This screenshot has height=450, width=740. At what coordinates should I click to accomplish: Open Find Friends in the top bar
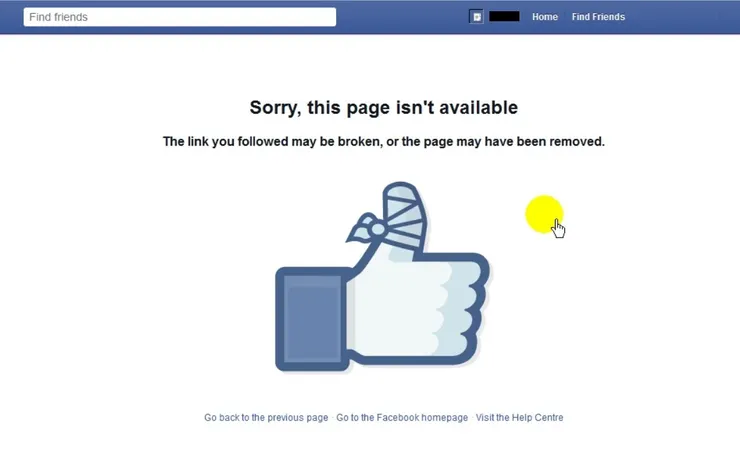(x=598, y=17)
